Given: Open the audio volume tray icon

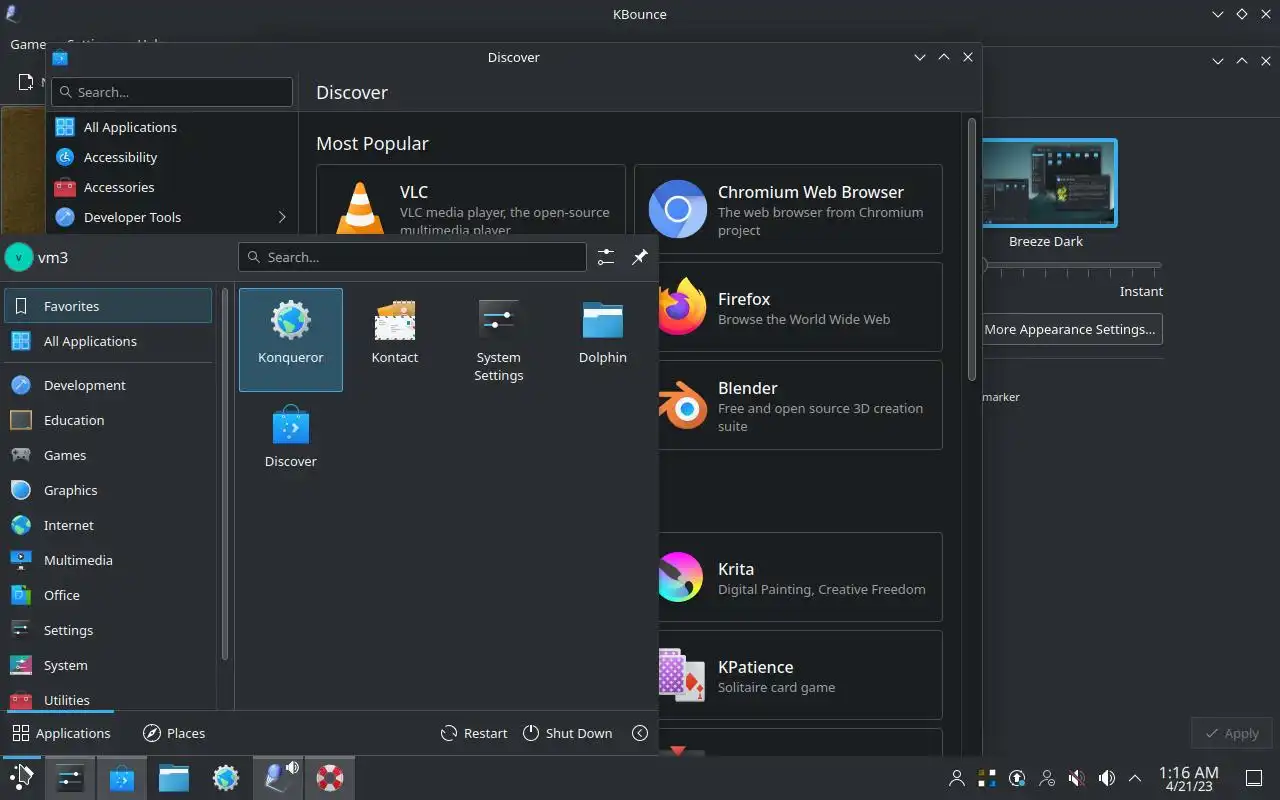Looking at the screenshot, I should [1107, 778].
